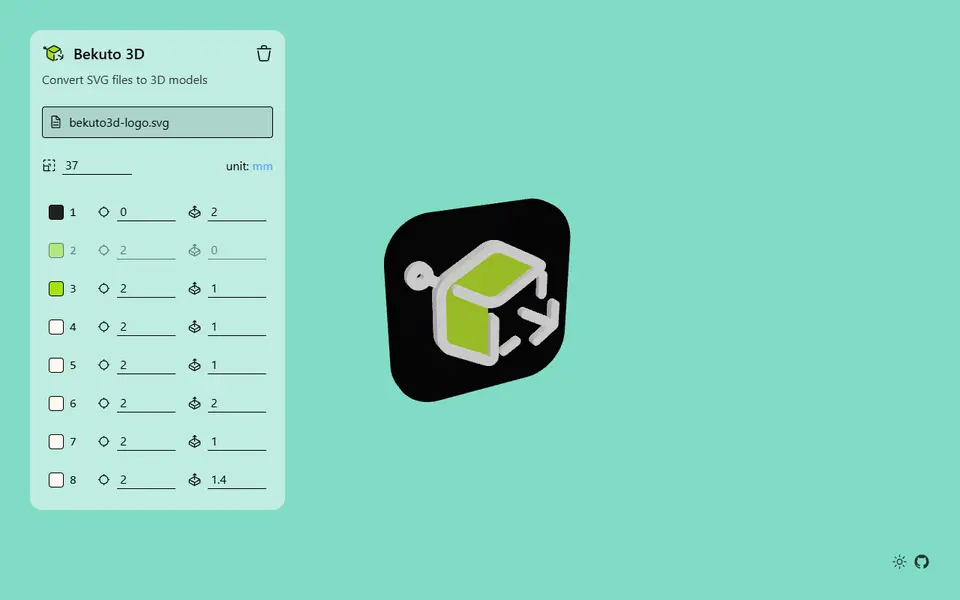The width and height of the screenshot is (960, 600).
Task: Click the 3D logo model preview
Action: pyautogui.click(x=478, y=300)
